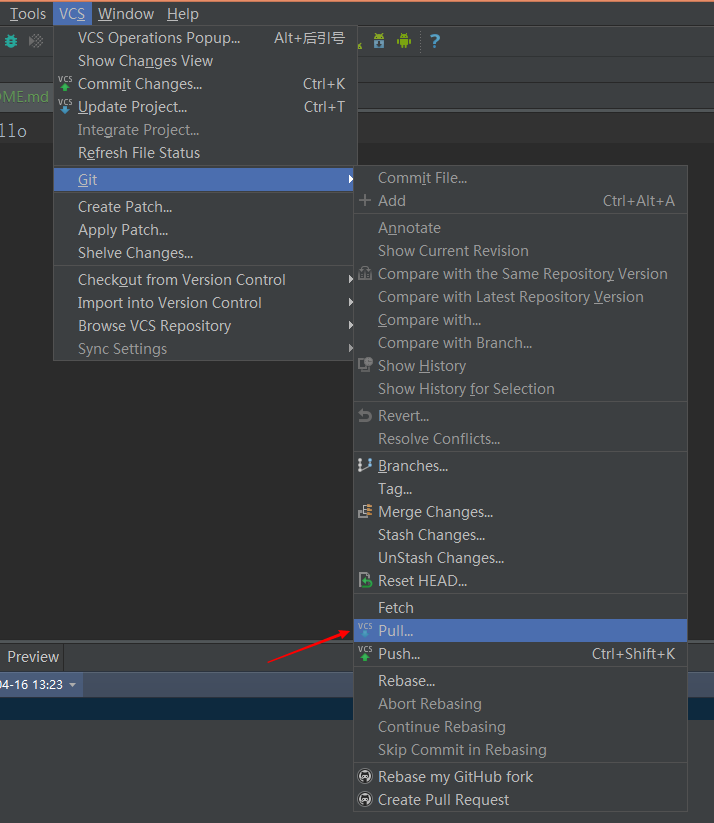Click the merge icon beside Merge Changes
The image size is (714, 823).
pyautogui.click(x=365, y=511)
